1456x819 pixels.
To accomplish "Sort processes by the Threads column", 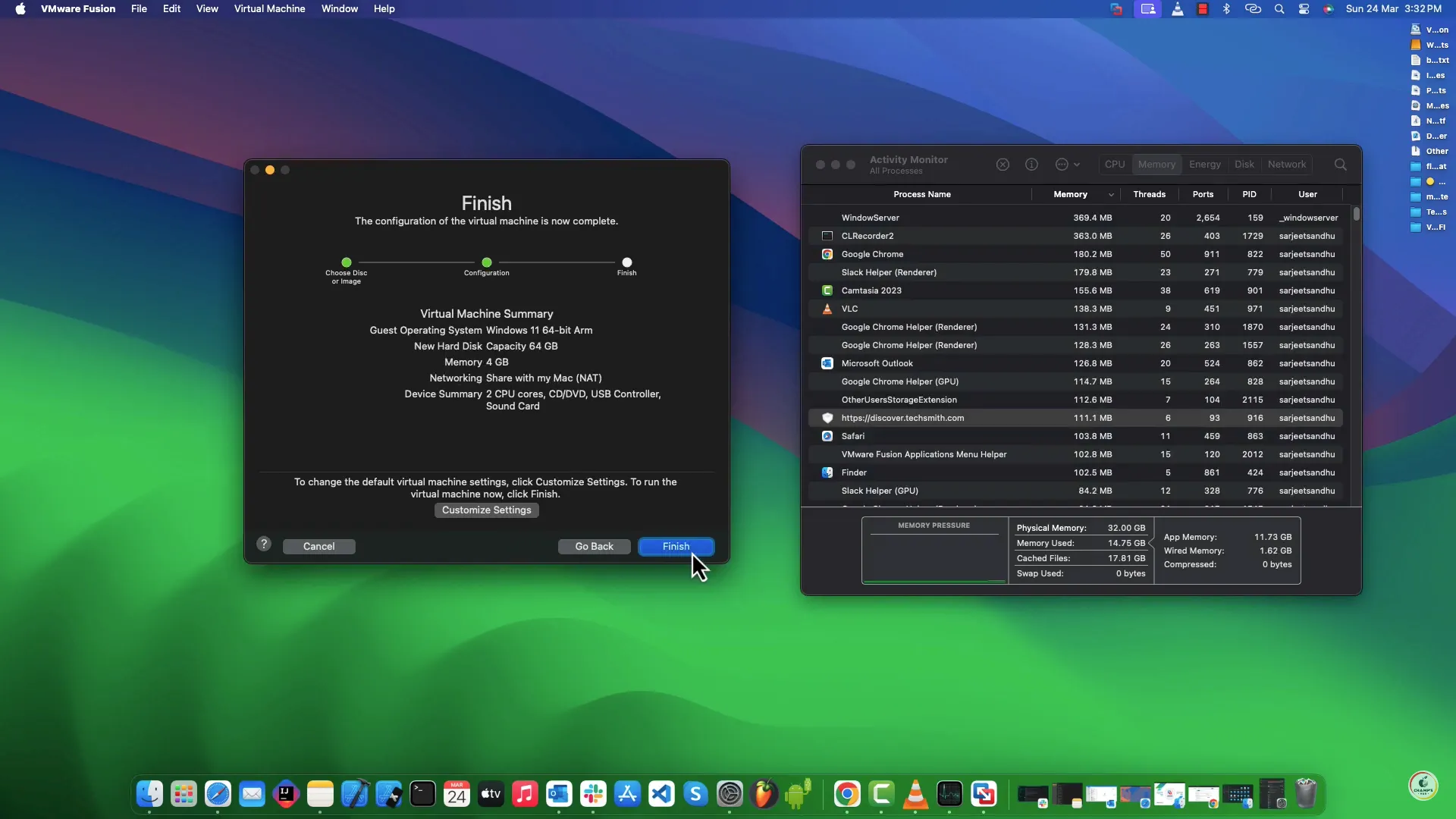I will click(1149, 195).
